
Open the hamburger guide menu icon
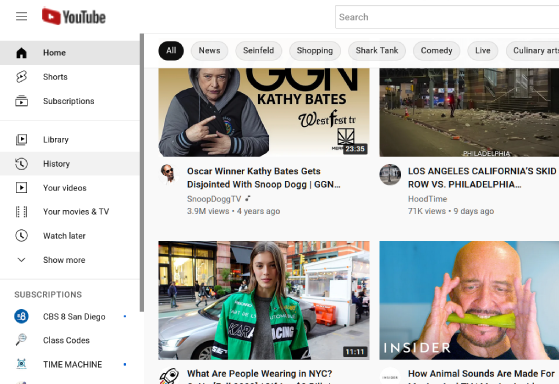point(21,16)
